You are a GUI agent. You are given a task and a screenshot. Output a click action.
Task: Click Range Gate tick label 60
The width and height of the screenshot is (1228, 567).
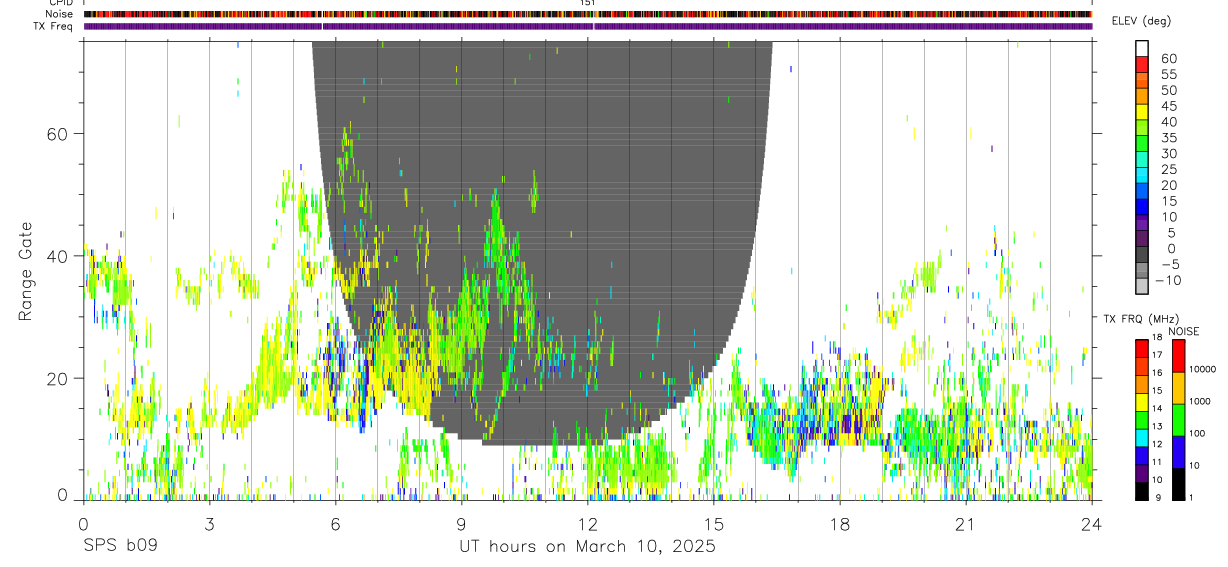click(x=59, y=134)
